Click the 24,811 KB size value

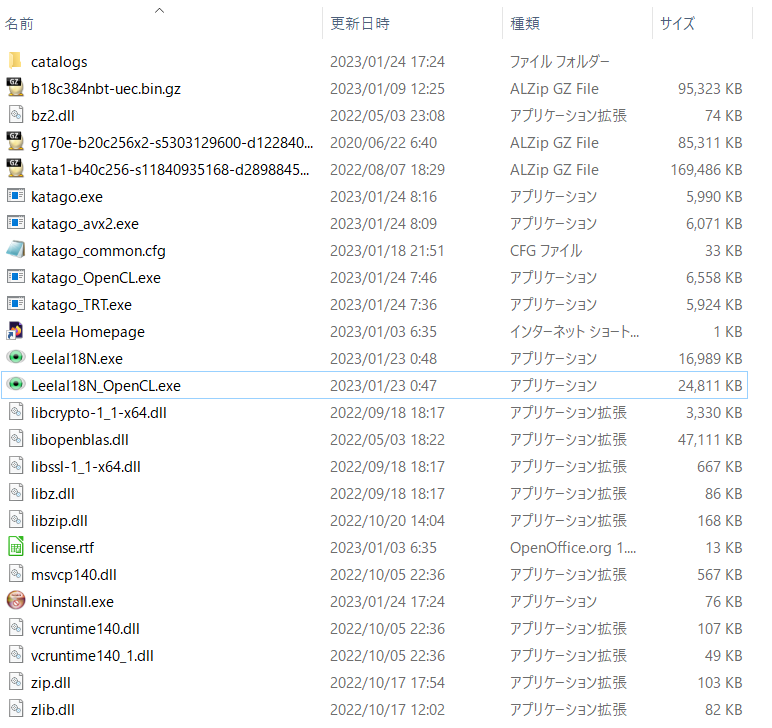point(709,386)
